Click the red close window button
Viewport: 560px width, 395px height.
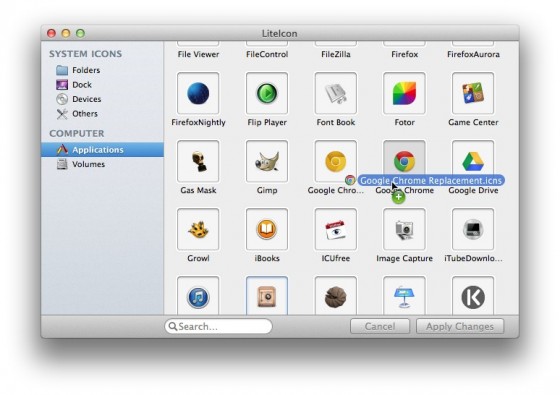point(51,33)
